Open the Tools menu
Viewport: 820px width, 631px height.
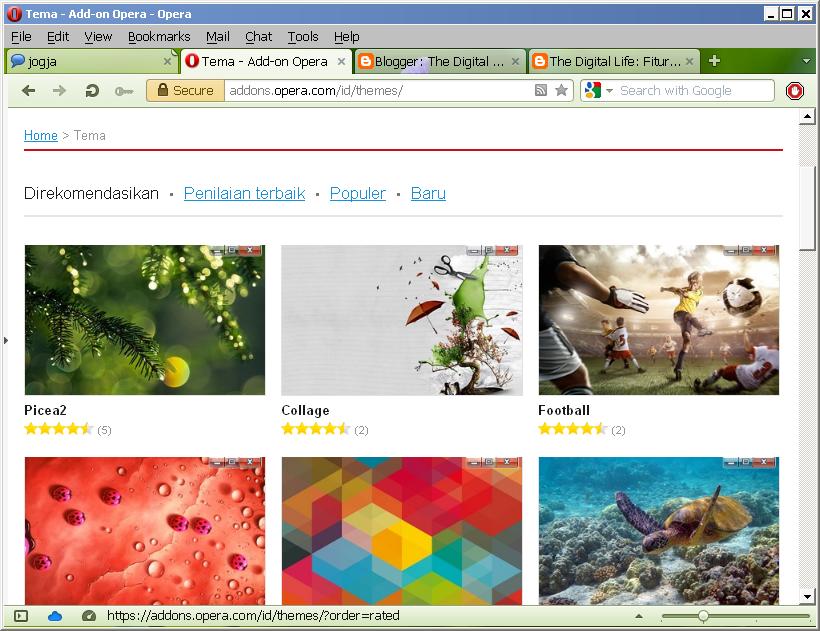[303, 36]
